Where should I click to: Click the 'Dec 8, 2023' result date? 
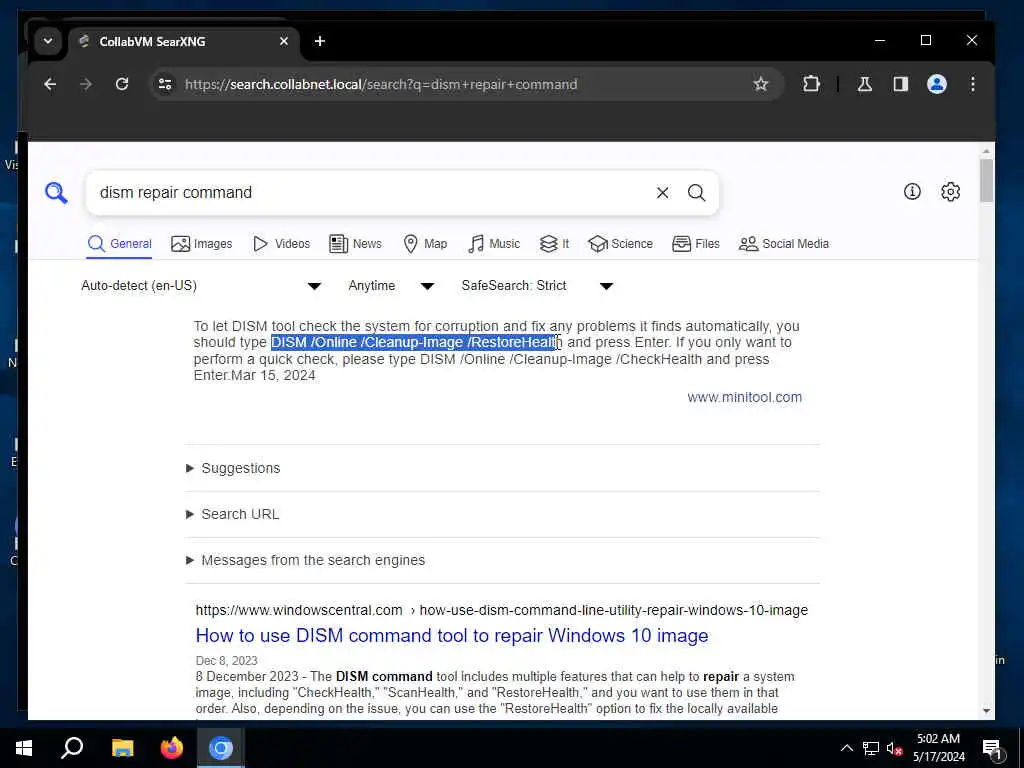[x=227, y=660]
